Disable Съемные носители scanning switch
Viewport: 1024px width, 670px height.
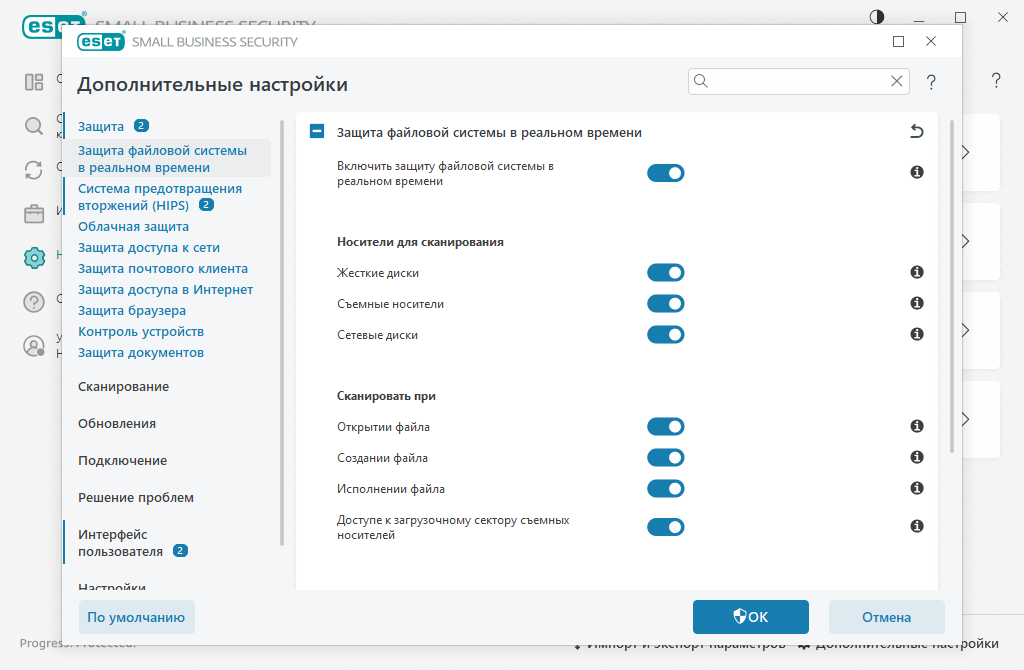pyautogui.click(x=665, y=304)
